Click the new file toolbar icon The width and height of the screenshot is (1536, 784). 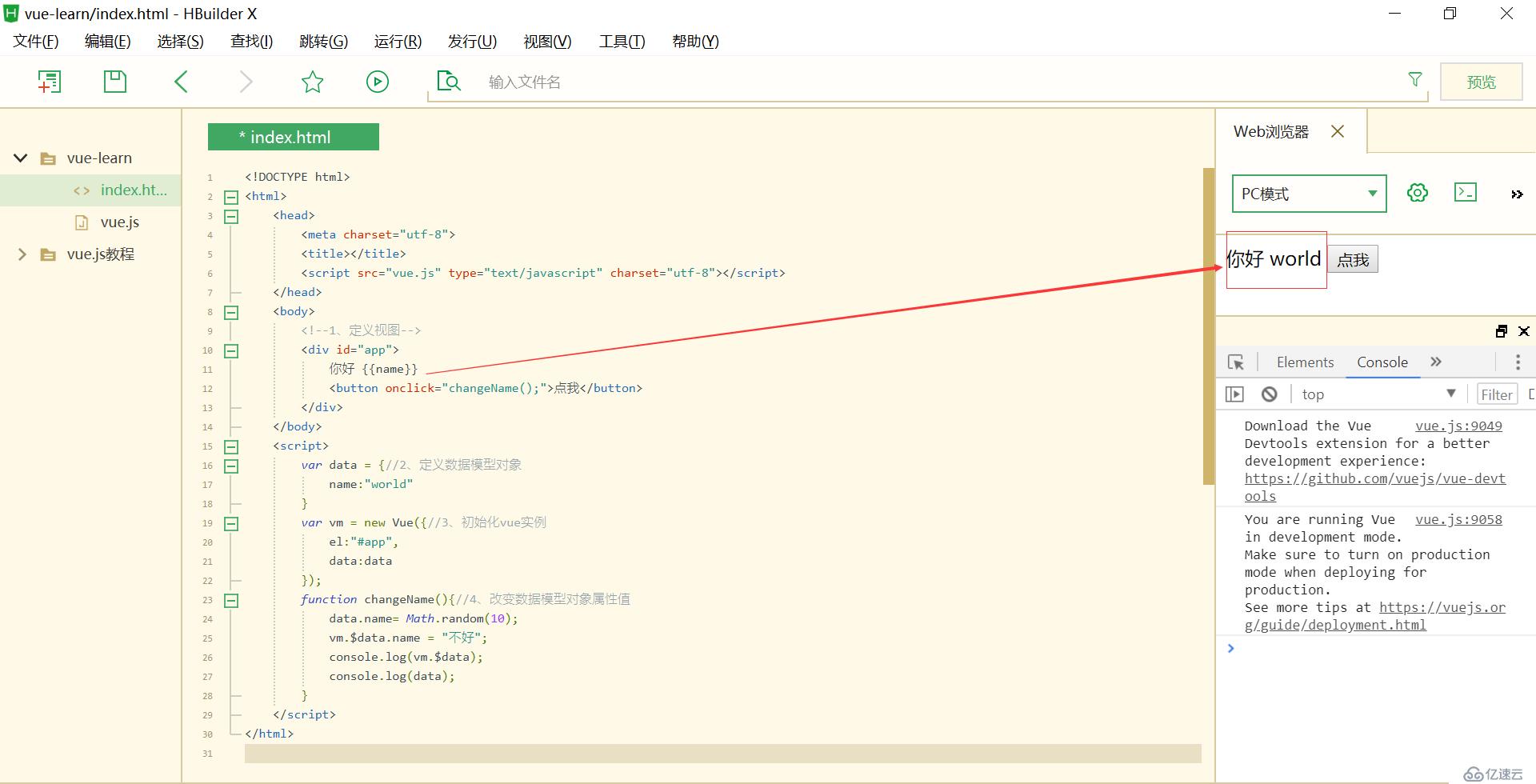coord(50,82)
